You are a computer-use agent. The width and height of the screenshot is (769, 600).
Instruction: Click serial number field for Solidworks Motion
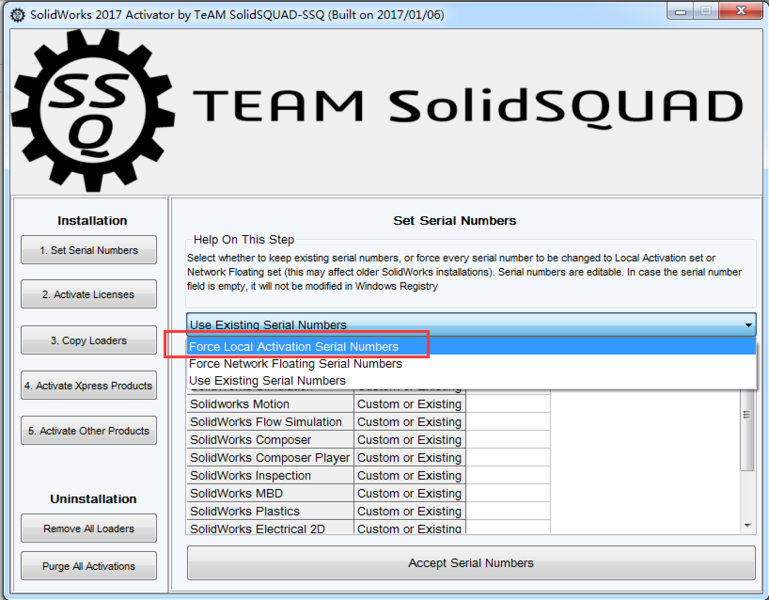(x=508, y=404)
